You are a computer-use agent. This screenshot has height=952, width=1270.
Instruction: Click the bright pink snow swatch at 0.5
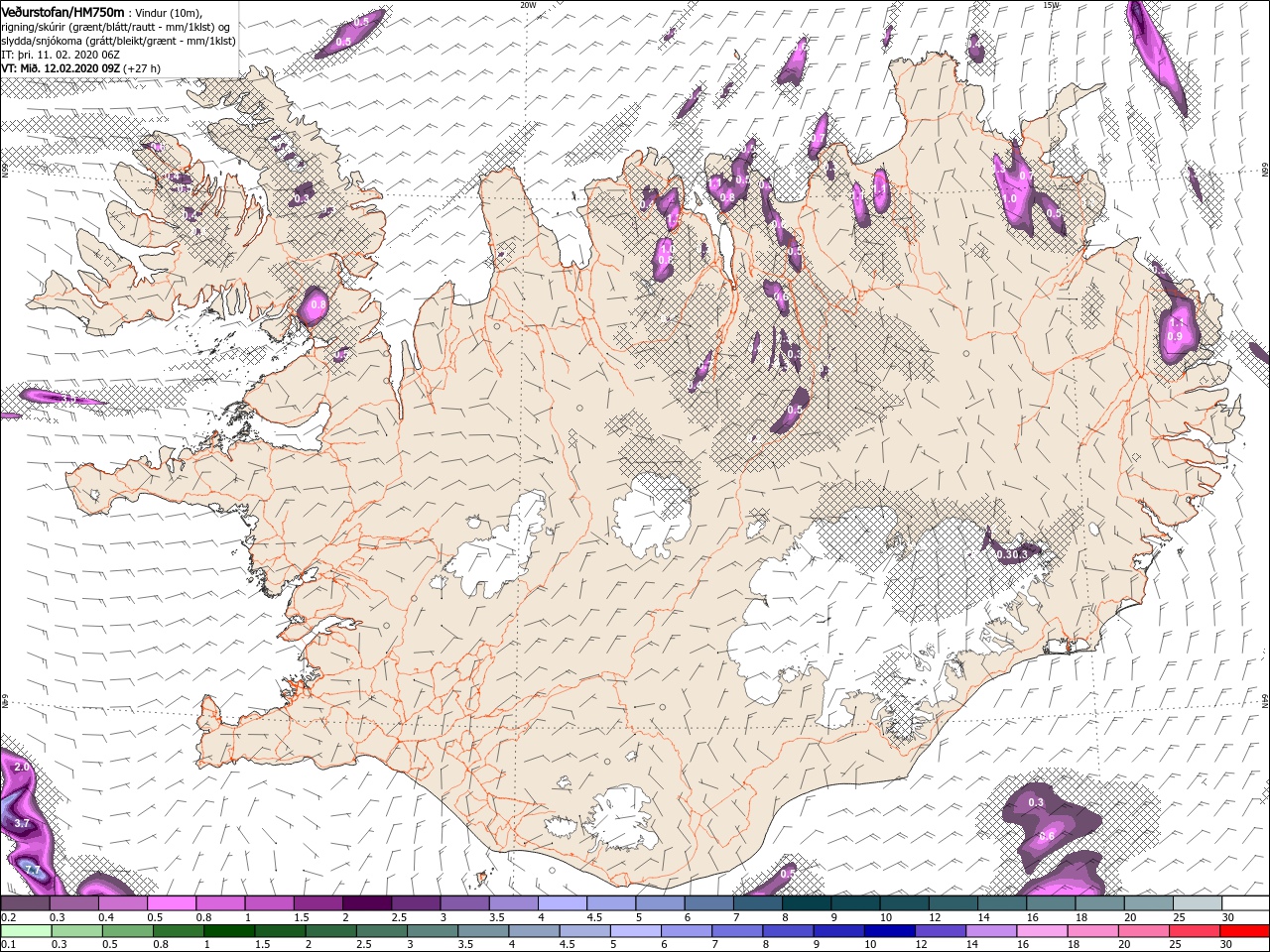(x=171, y=903)
